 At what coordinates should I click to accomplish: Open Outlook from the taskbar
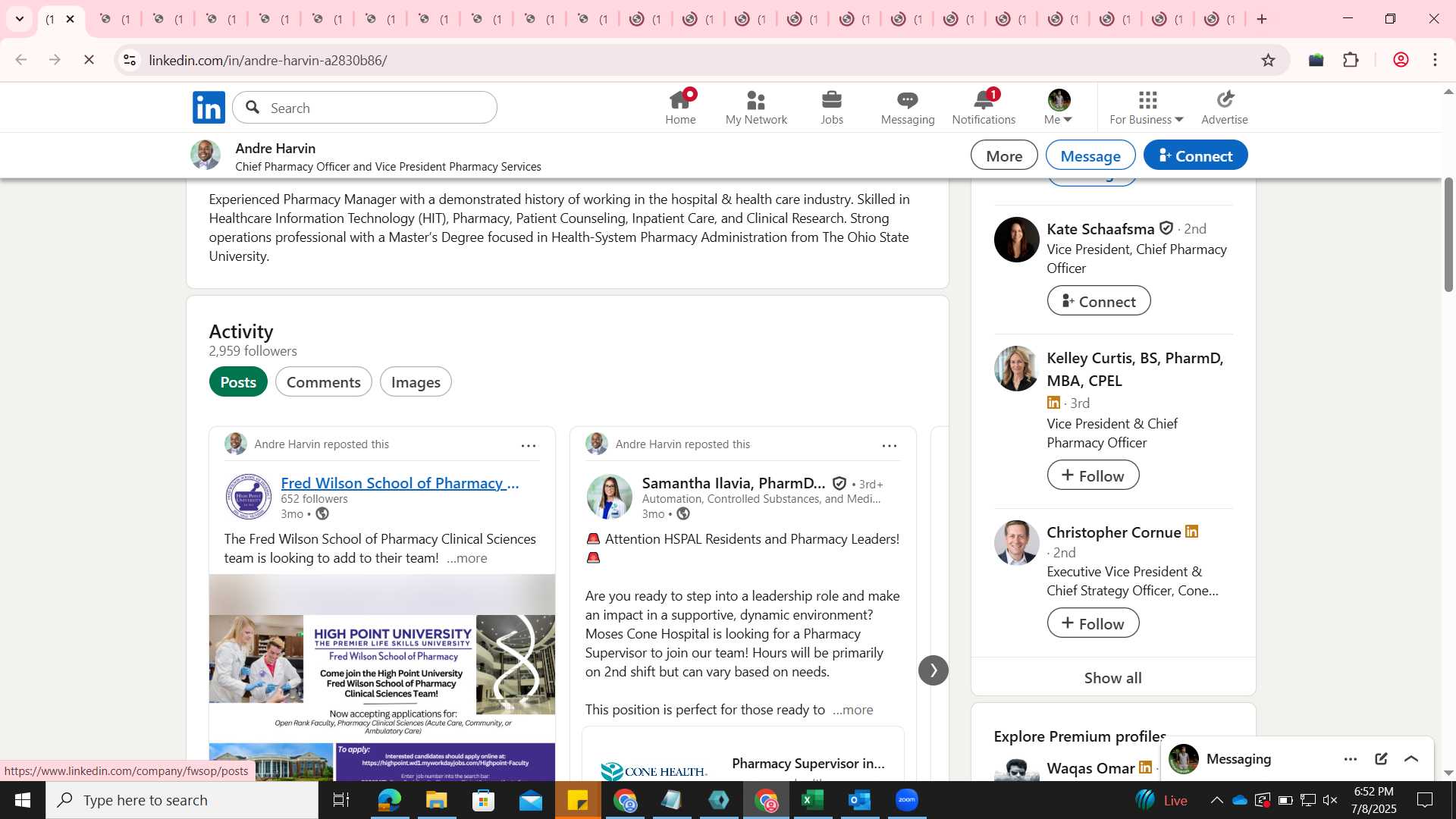point(859,800)
